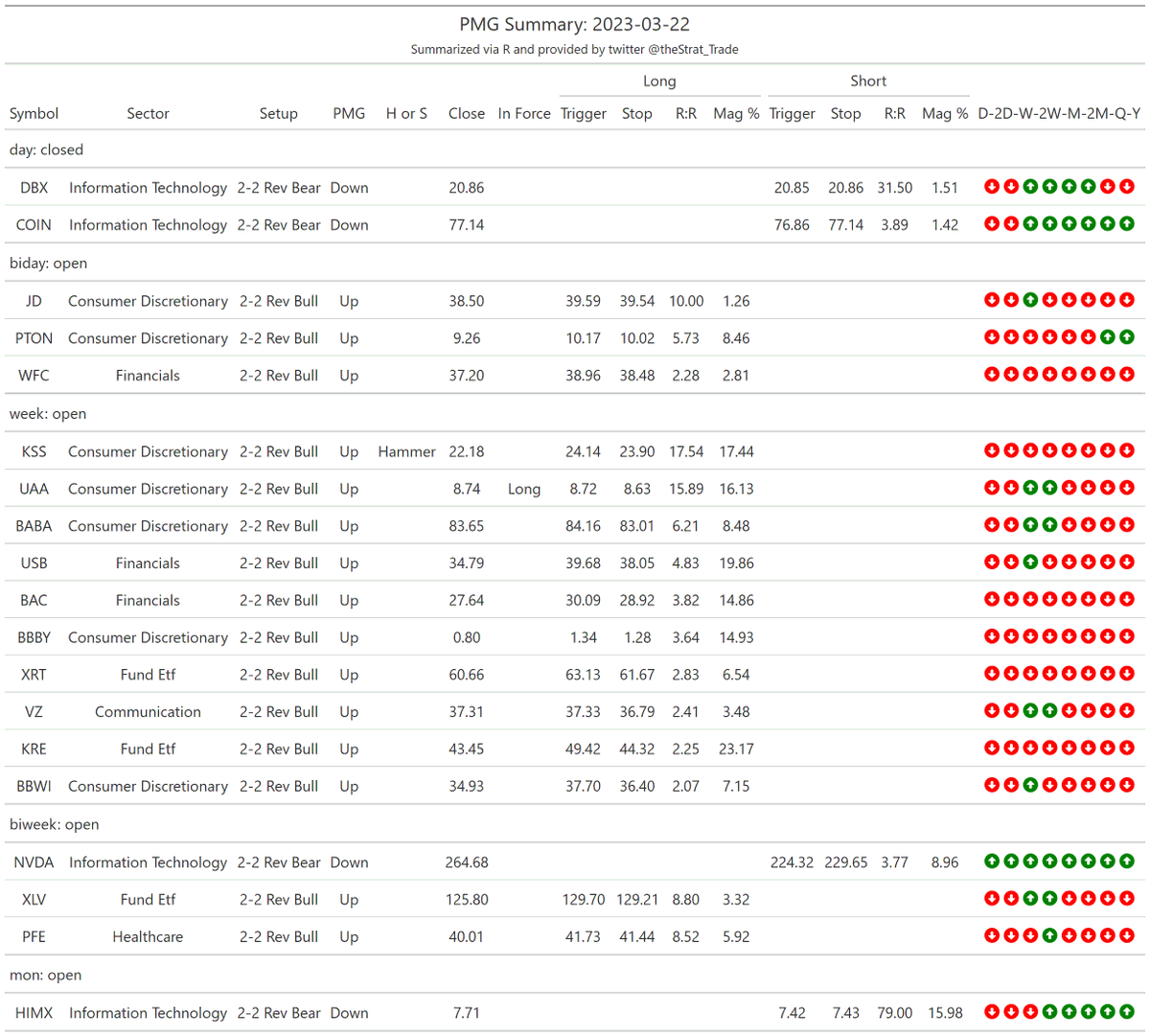Screen dimensions: 1150x1036
Task: Click the Long cell in UAA row
Action: pyautogui.click(x=524, y=489)
